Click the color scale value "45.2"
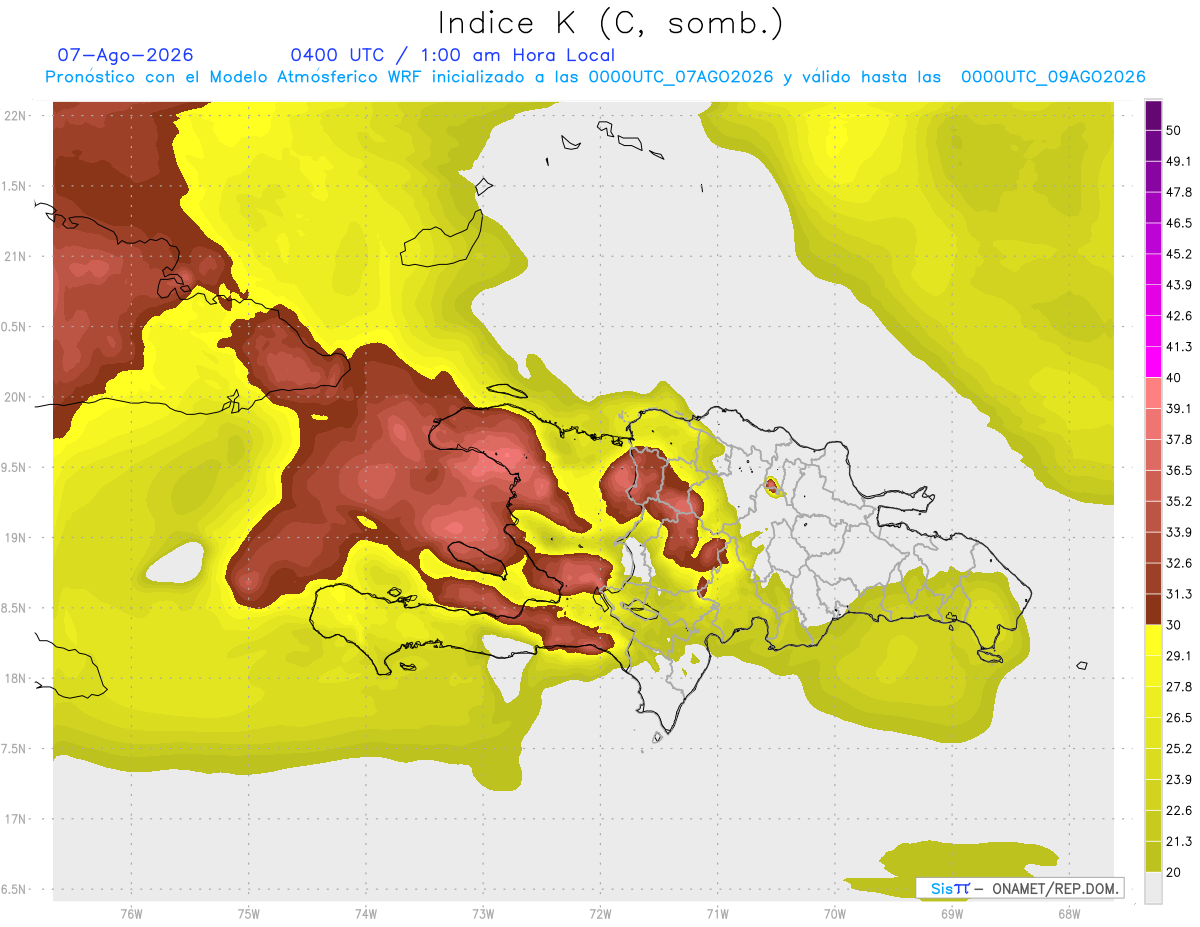Viewport: 1200px width, 927px height. pyautogui.click(x=1179, y=254)
